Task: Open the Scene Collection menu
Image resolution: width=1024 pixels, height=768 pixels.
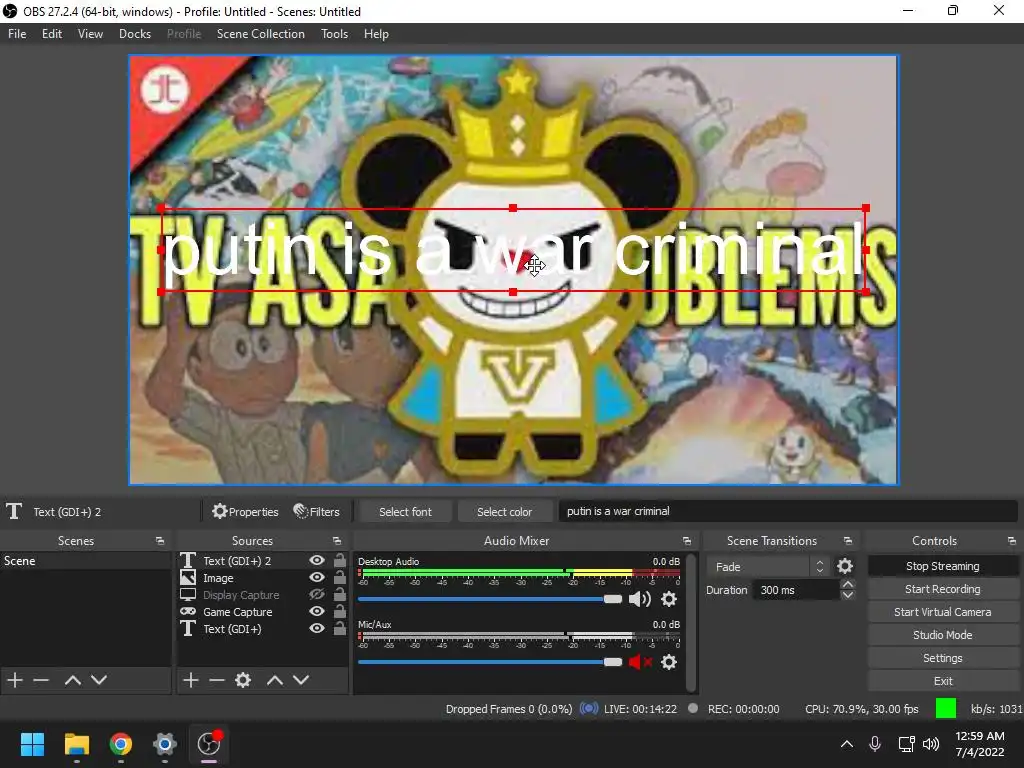Action: (x=261, y=34)
